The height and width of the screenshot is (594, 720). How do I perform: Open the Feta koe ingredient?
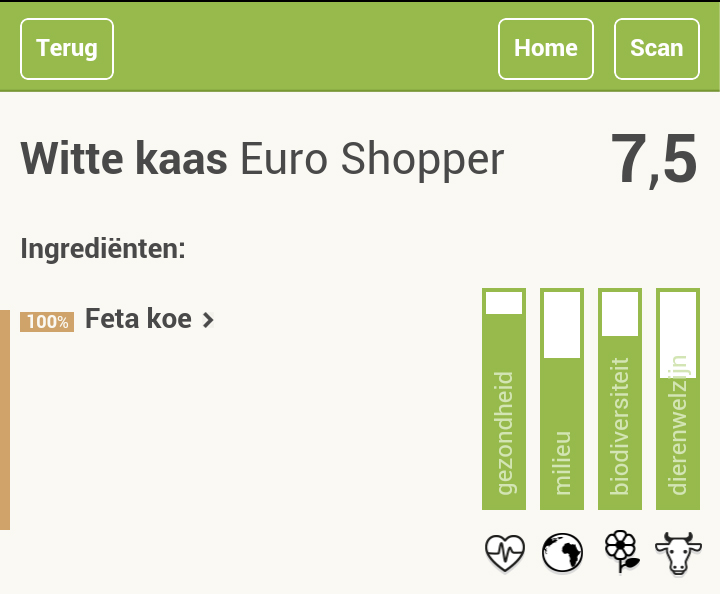[138, 319]
